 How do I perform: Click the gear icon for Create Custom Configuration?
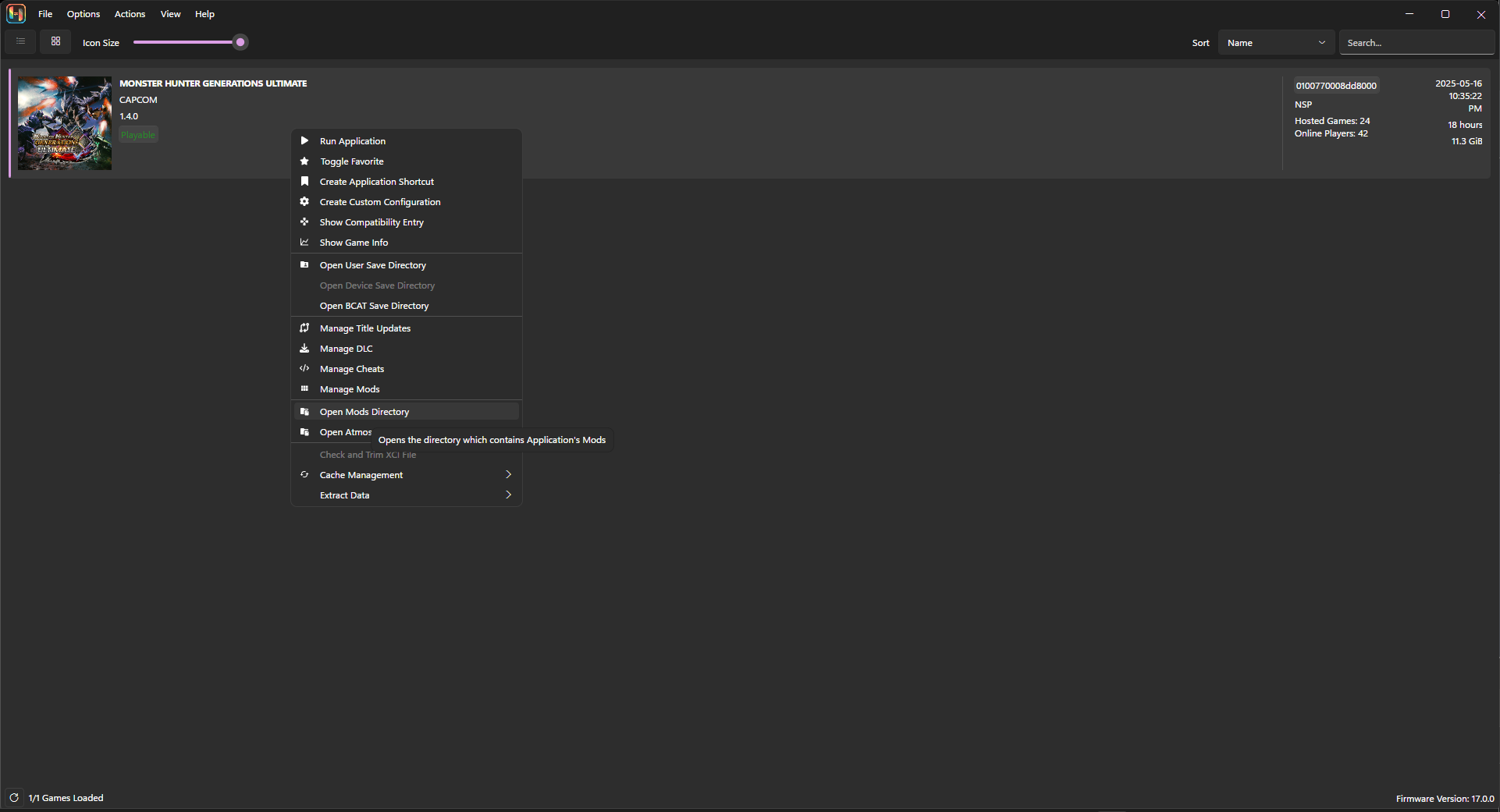pos(304,202)
